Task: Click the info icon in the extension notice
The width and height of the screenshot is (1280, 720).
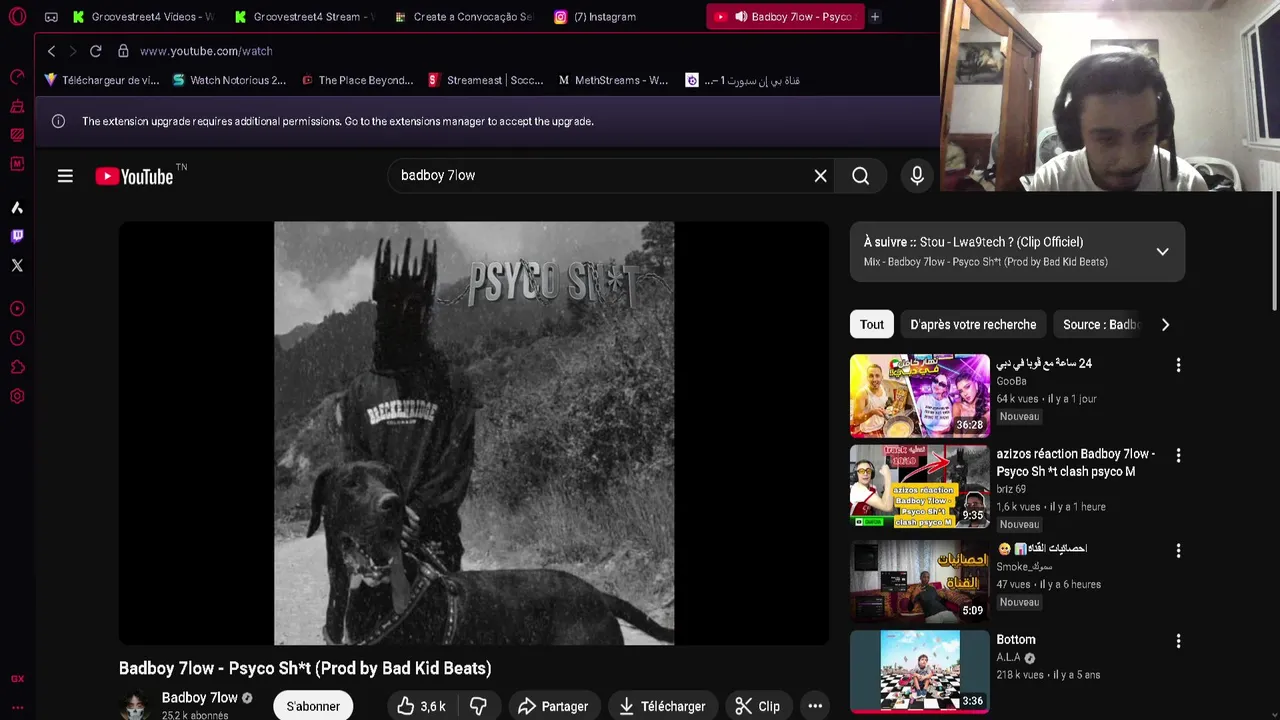Action: pos(58,121)
